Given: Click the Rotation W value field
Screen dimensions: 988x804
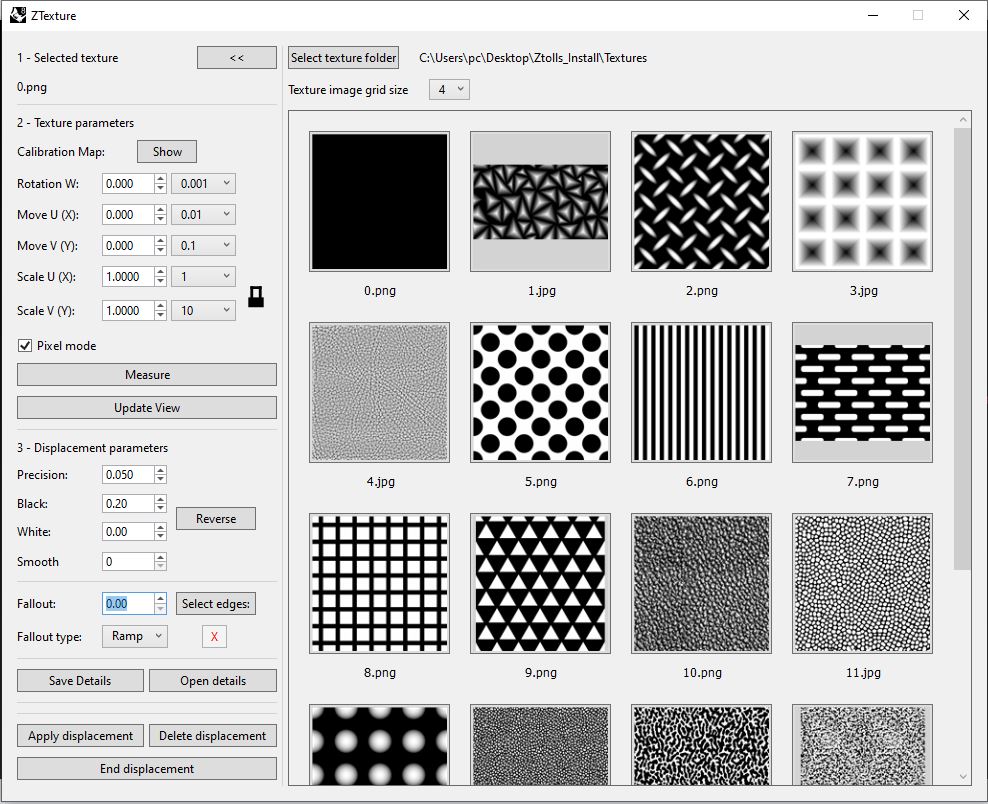Looking at the screenshot, I should click(128, 183).
